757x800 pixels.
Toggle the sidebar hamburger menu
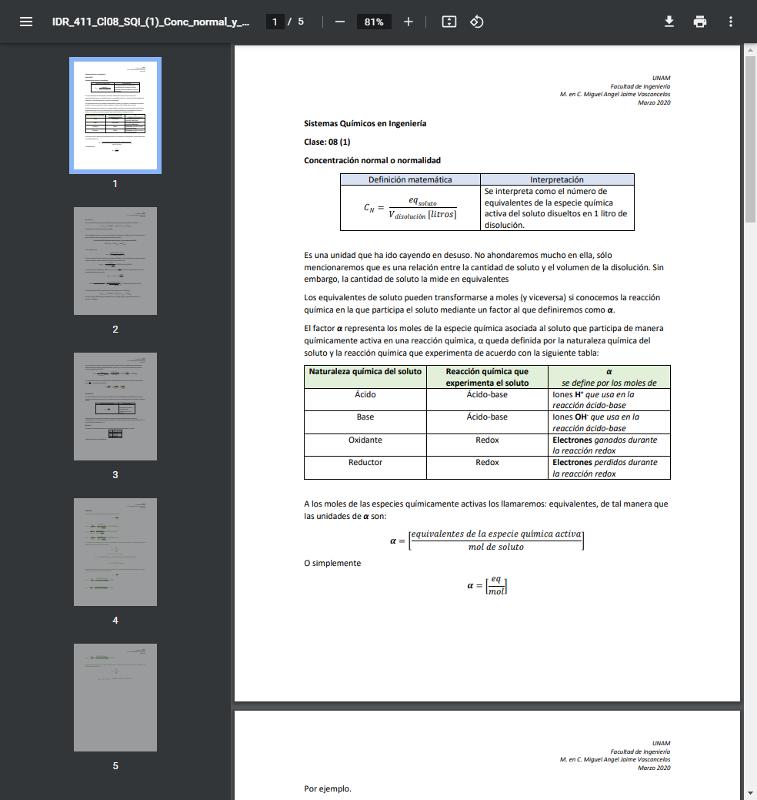pyautogui.click(x=26, y=21)
